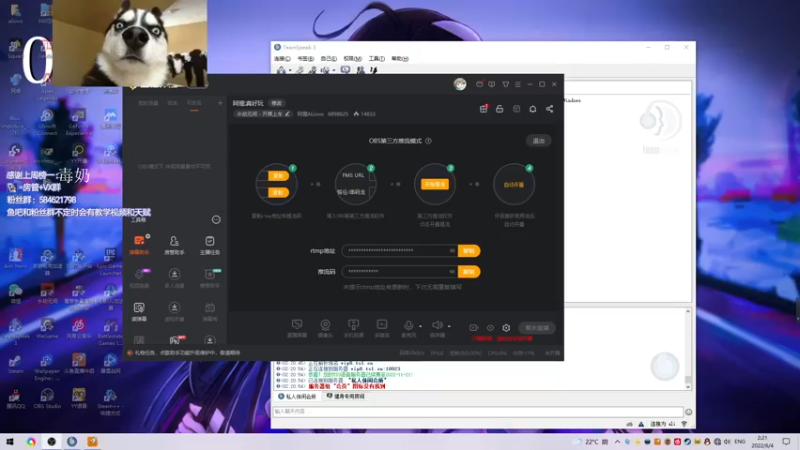The height and width of the screenshot is (450, 800).
Task: Open Chrome from the taskbar
Action: coord(31,442)
